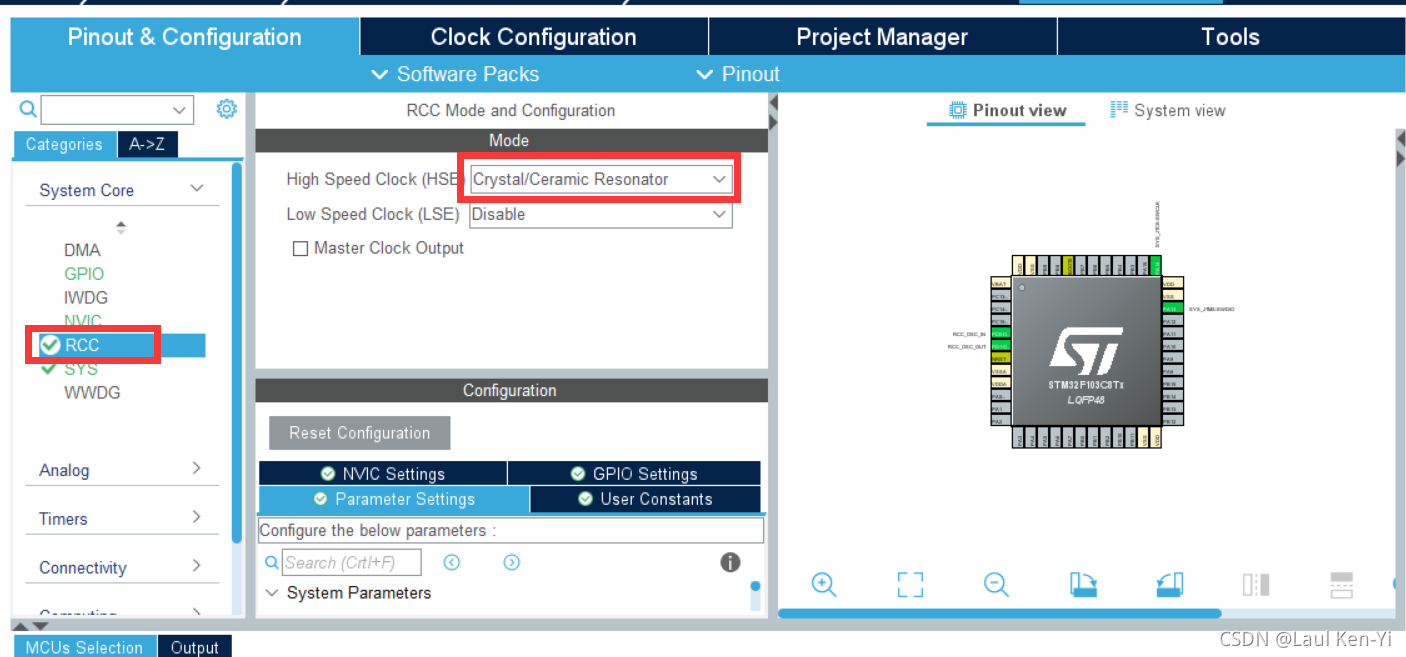This screenshot has height=657, width=1406.
Task: Select GPIO in the System Core list
Action: tap(84, 274)
